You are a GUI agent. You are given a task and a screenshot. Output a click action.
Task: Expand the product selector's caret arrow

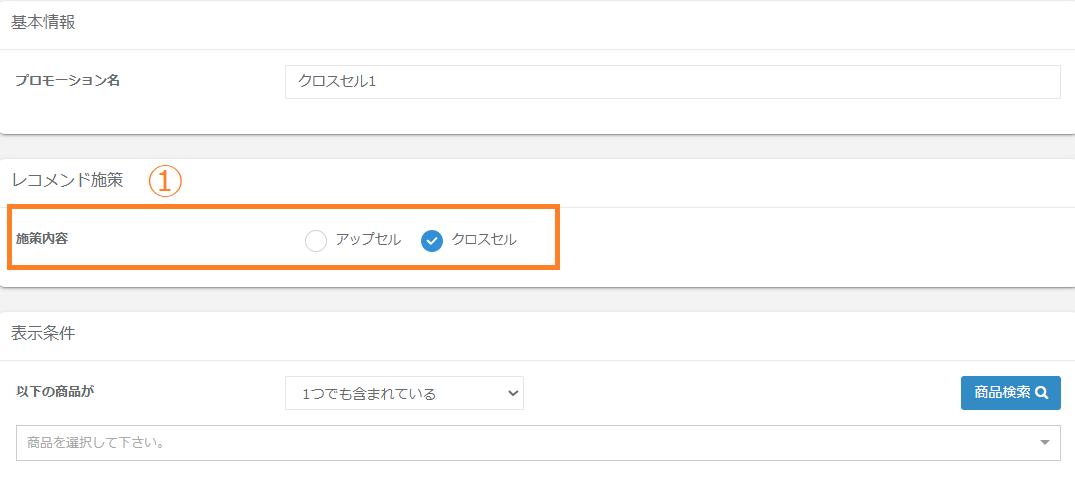pyautogui.click(x=1045, y=443)
